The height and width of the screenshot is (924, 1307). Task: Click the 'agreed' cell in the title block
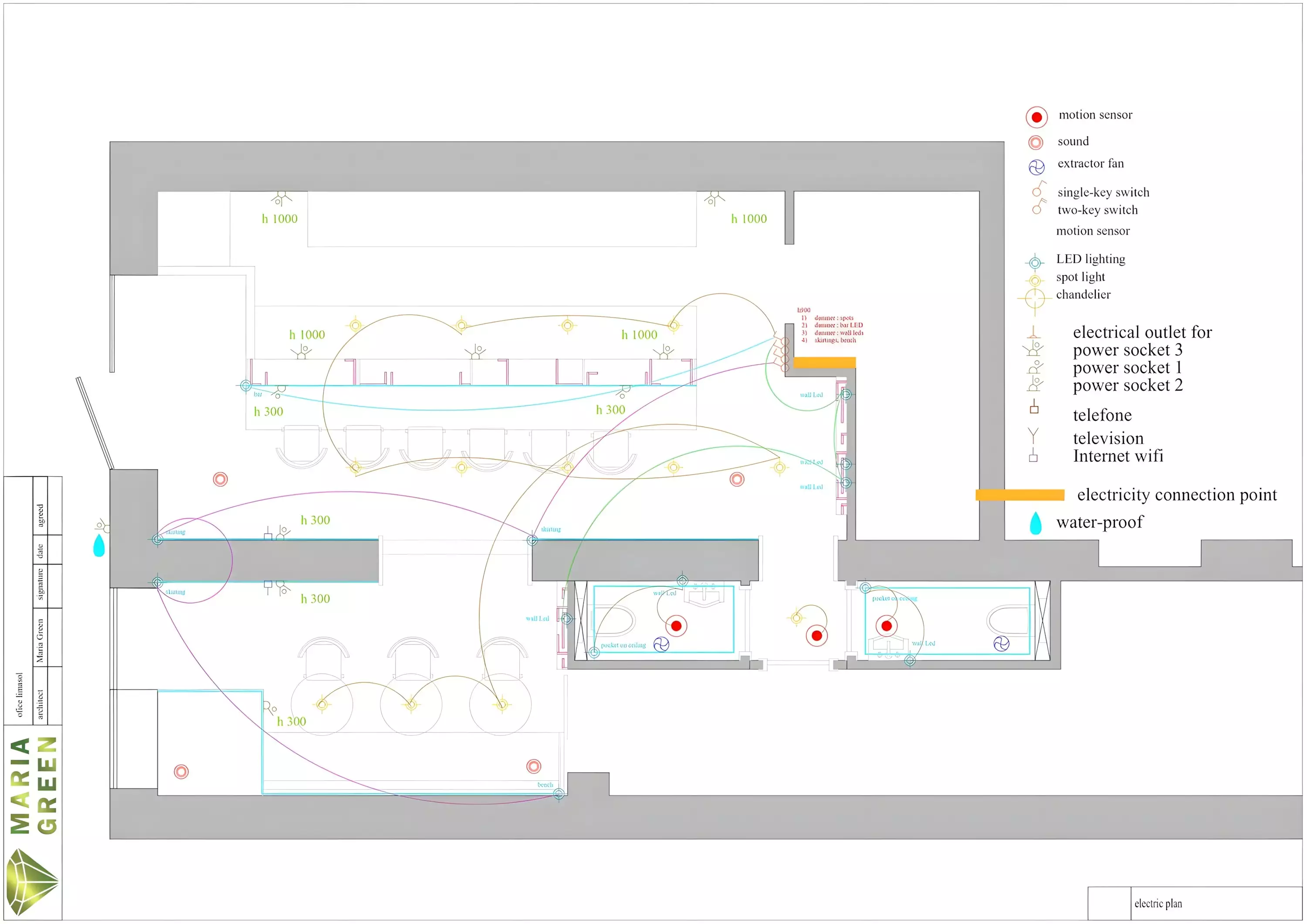[40, 505]
